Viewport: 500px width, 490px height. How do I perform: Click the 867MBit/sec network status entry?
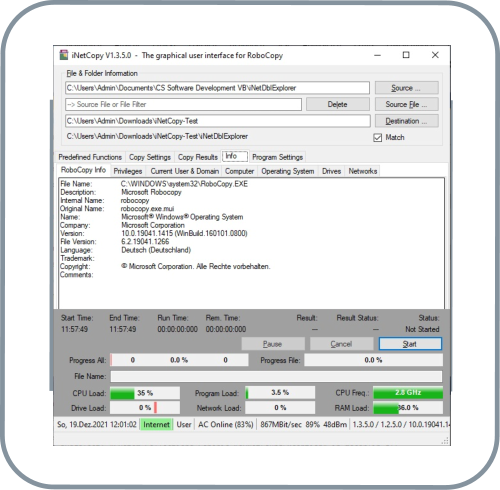point(303,424)
